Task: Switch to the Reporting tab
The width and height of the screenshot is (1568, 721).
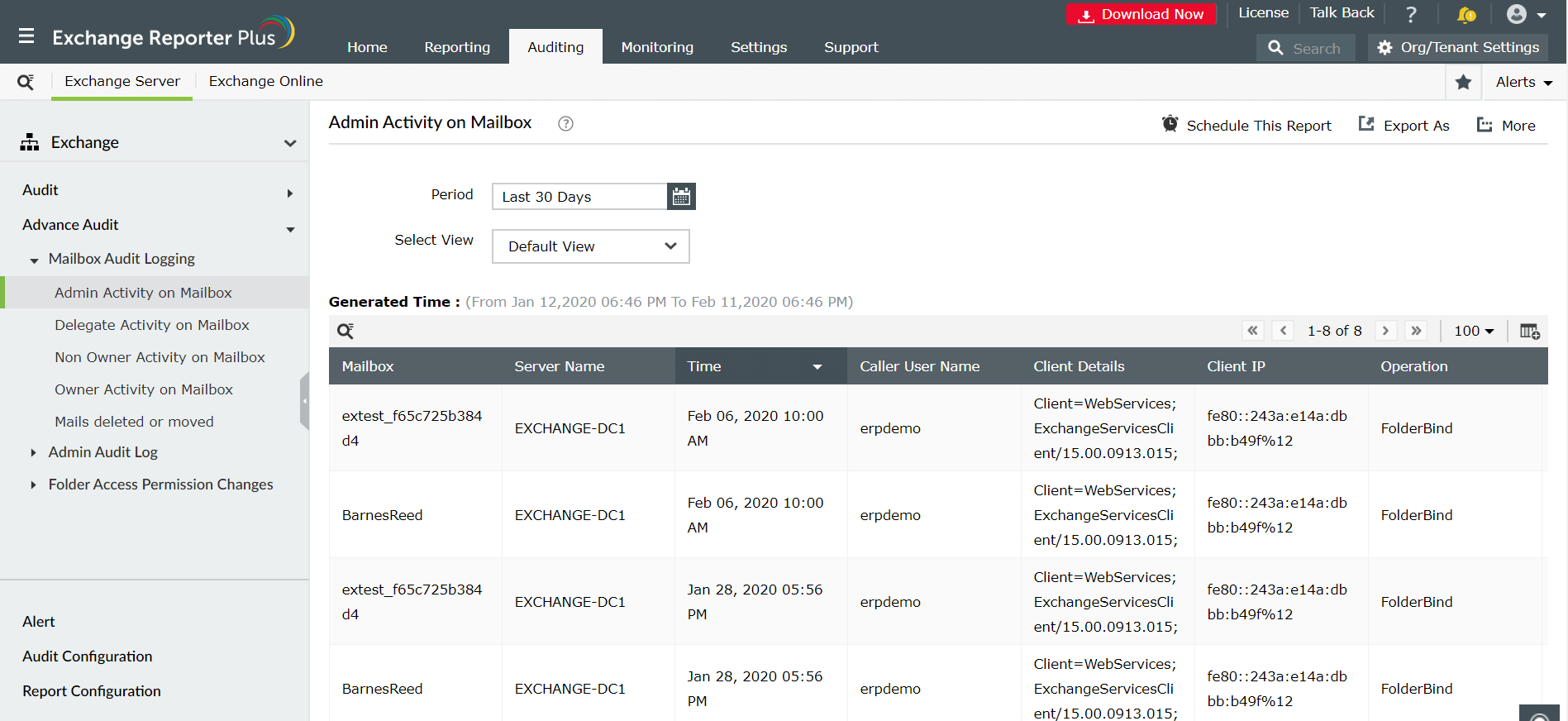Action: pos(457,47)
